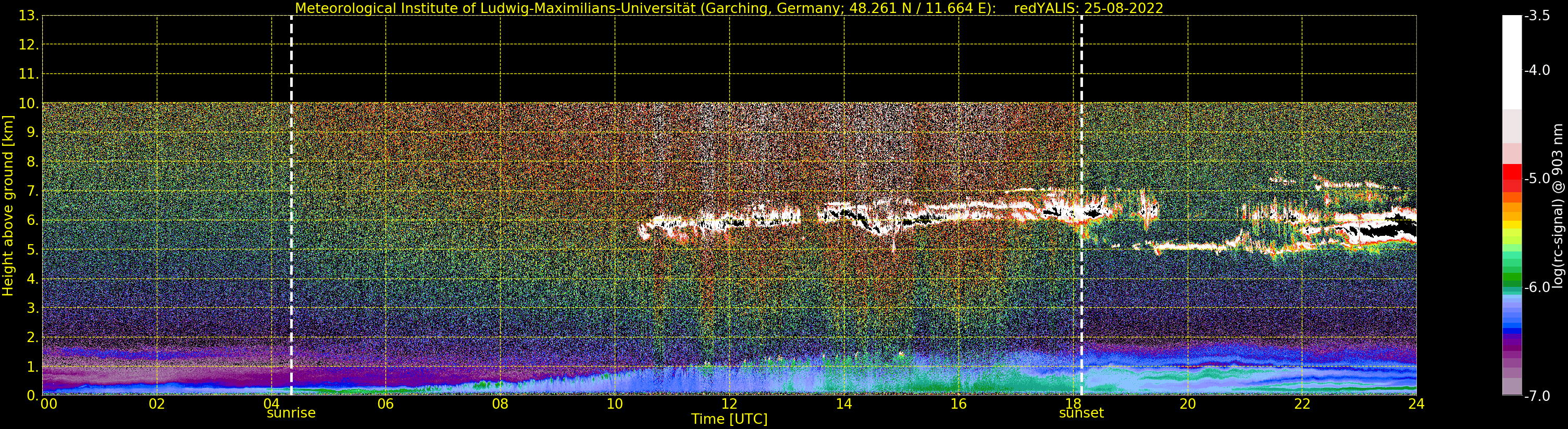The image size is (1568, 429).
Task: Click the 'sunset' label below the axis
Action: pyautogui.click(x=1081, y=413)
